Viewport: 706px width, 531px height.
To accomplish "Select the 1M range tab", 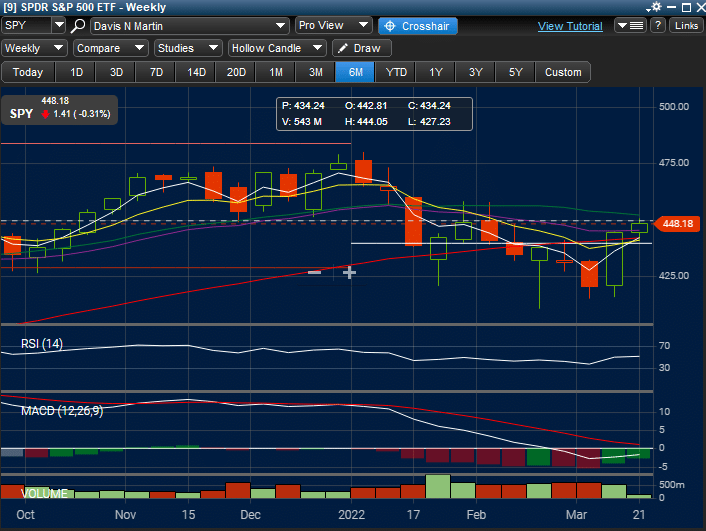I will (x=276, y=72).
